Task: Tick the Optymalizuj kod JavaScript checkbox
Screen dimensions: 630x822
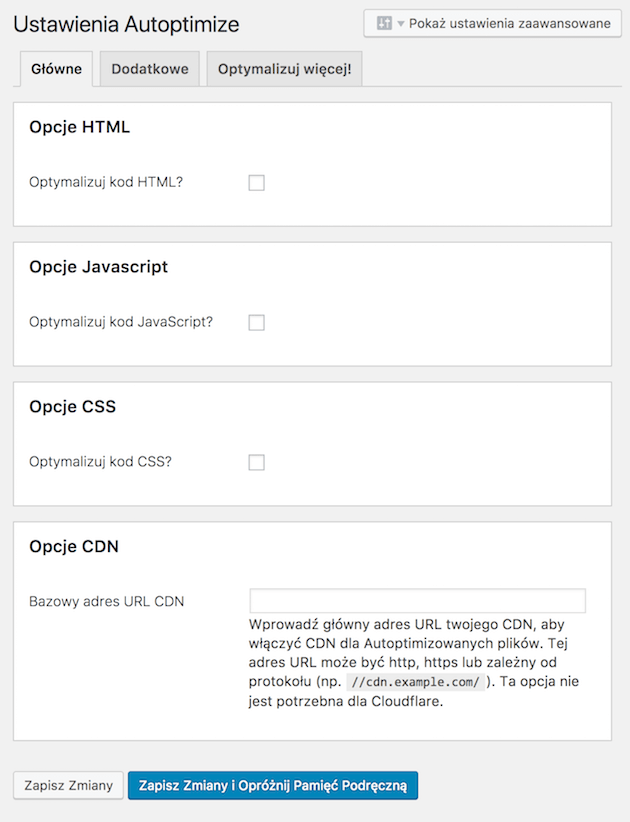Action: (x=256, y=322)
